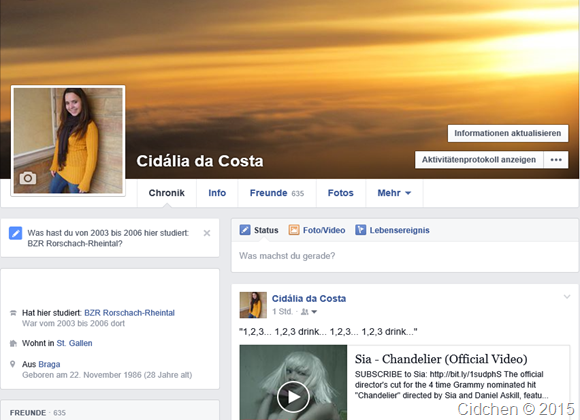Click the 1 Std. post timestamp
The image size is (580, 420).
[x=282, y=312]
